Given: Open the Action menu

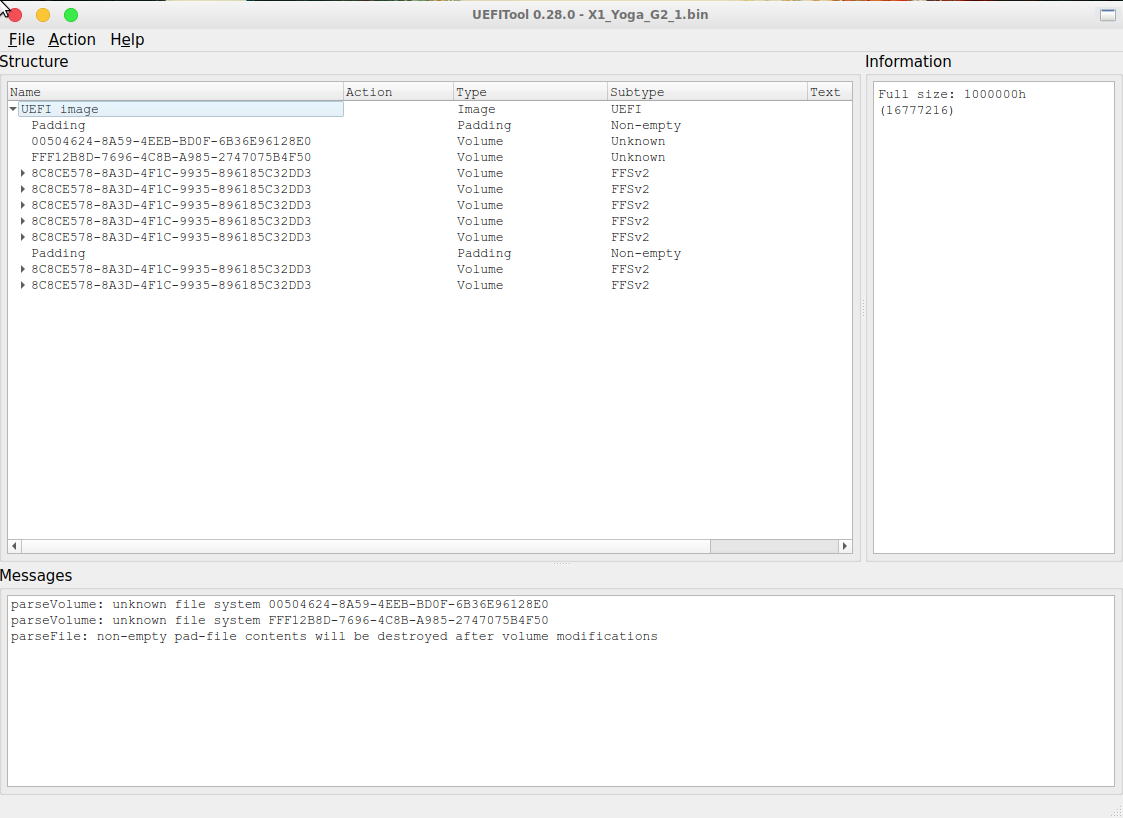Looking at the screenshot, I should [x=72, y=39].
